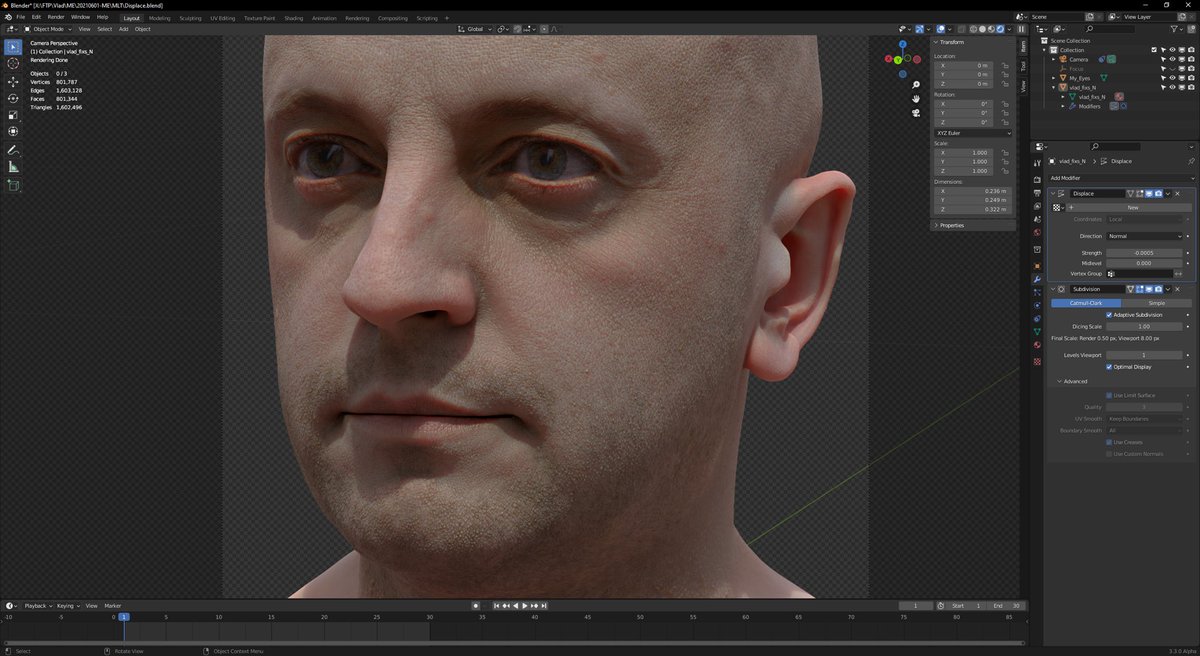Image resolution: width=1200 pixels, height=656 pixels.
Task: Toggle camera view with the camera icon
Action: click(x=916, y=113)
